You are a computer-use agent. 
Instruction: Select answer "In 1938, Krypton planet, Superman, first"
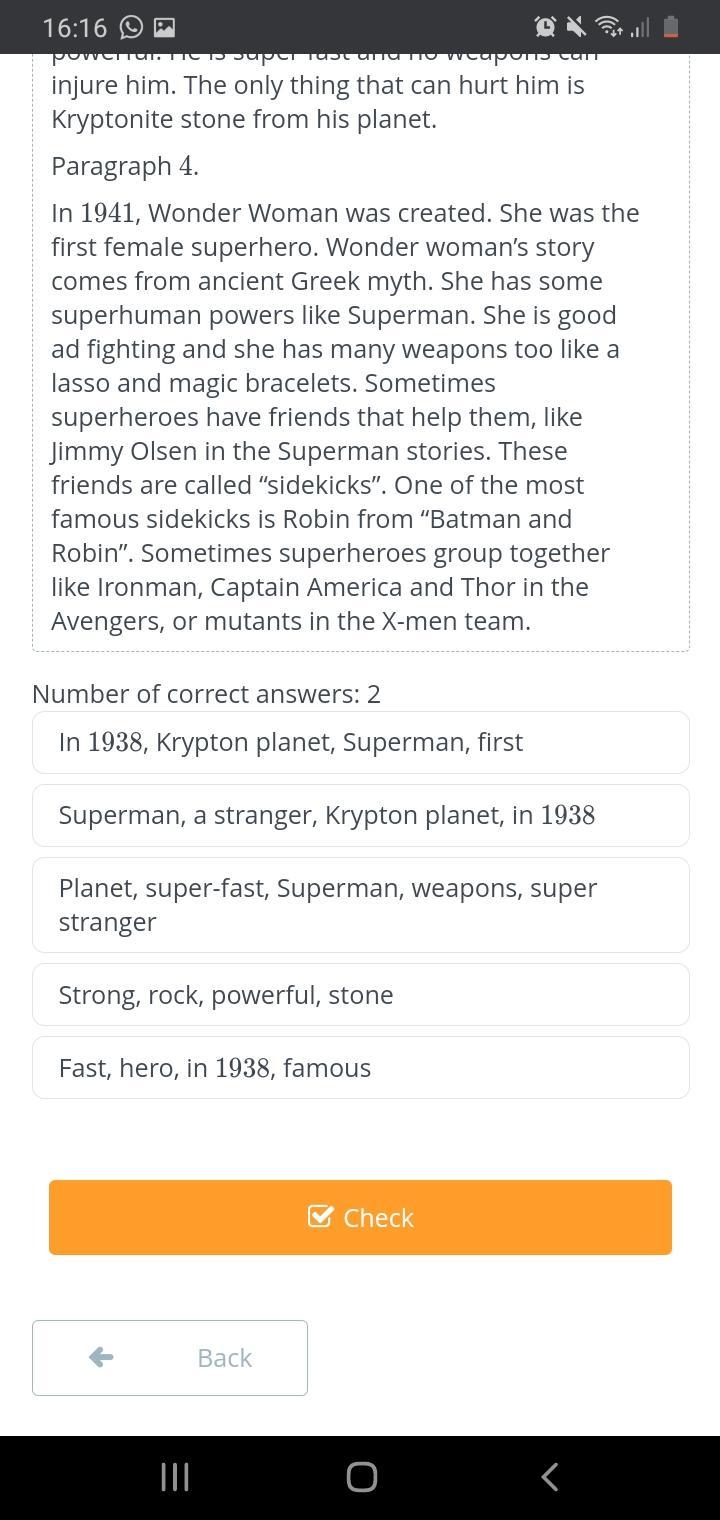[361, 742]
